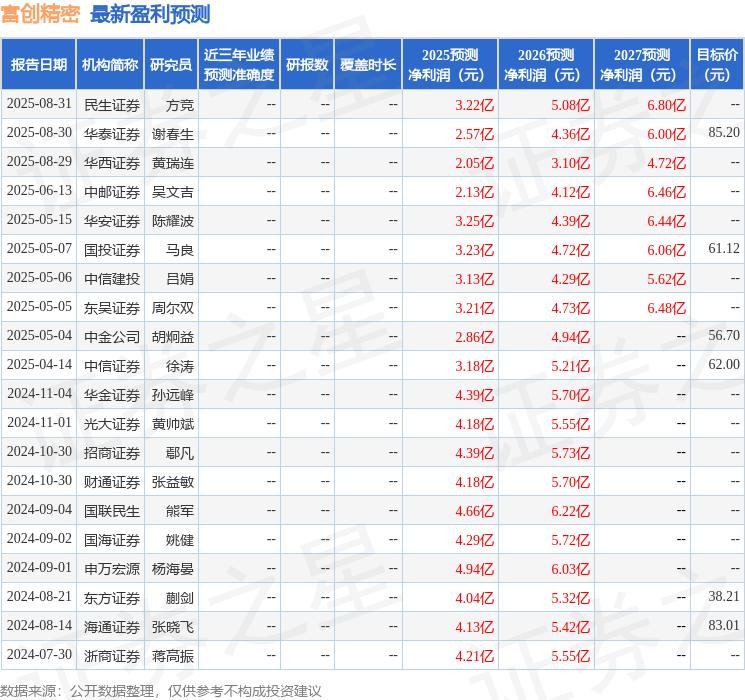Viewport: 745px width, 700px height.
Task: Click the 2027预测净利润 column header
Action: coord(642,64)
